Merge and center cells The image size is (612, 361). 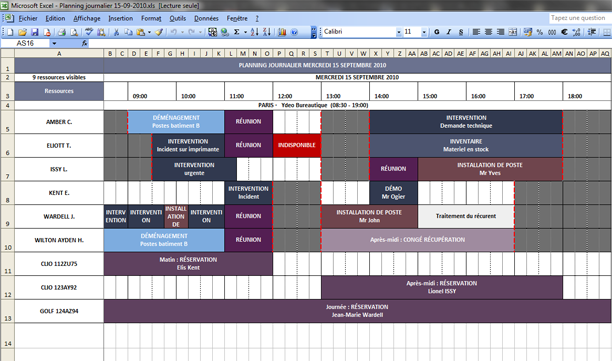click(x=513, y=32)
